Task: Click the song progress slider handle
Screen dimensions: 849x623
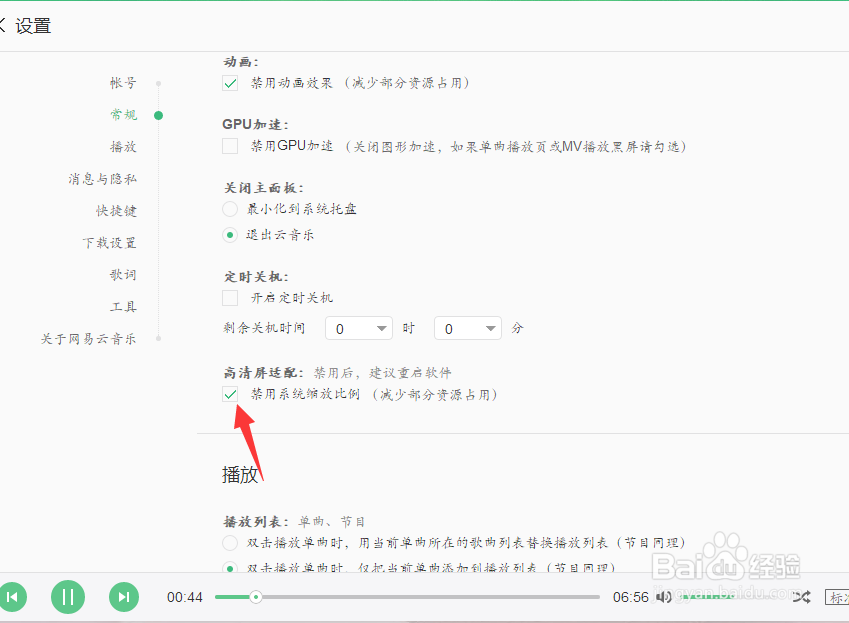Action: point(256,597)
